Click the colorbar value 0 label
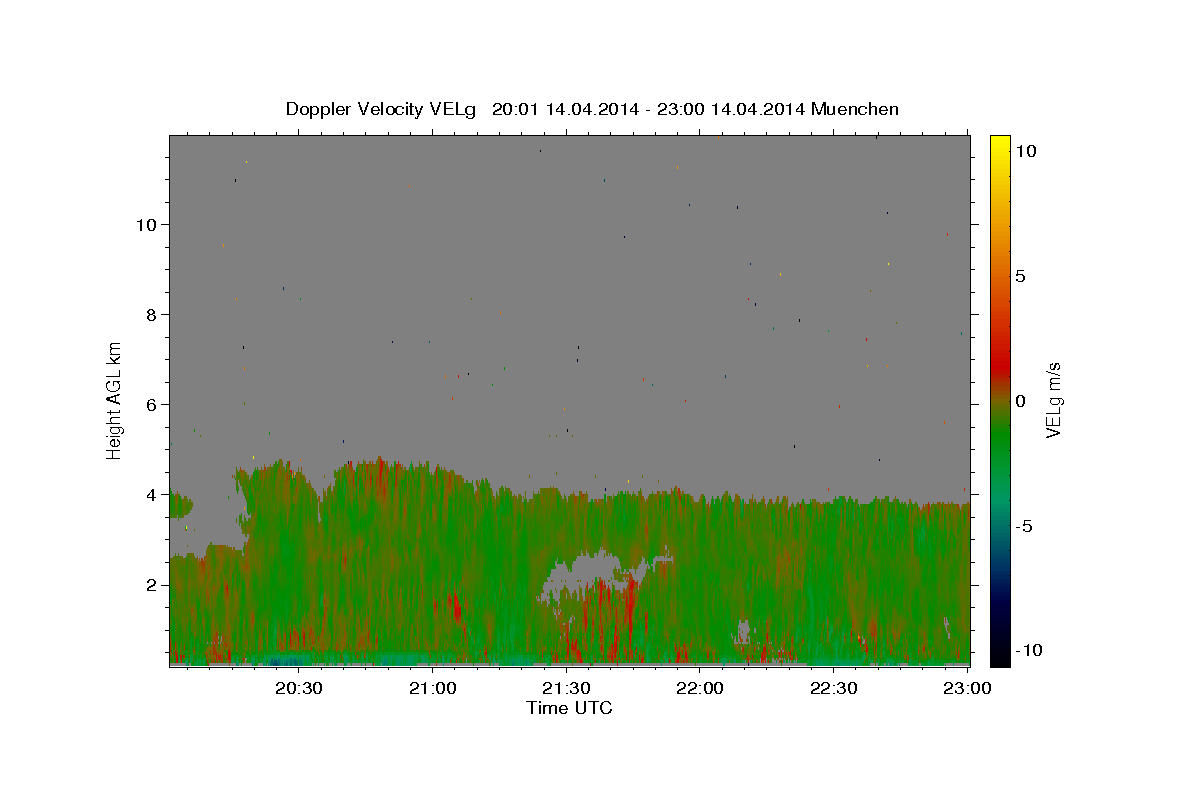 (1021, 401)
